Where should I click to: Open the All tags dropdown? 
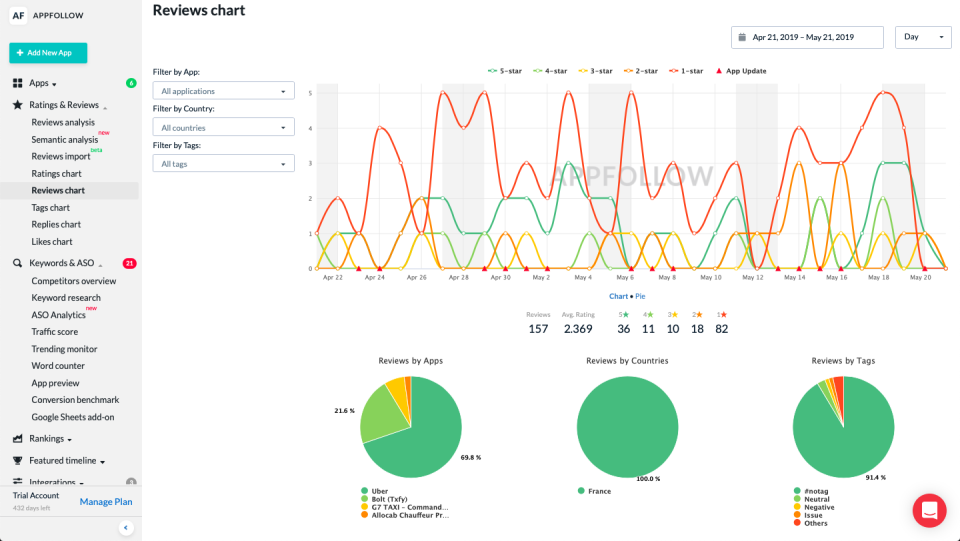[223, 163]
